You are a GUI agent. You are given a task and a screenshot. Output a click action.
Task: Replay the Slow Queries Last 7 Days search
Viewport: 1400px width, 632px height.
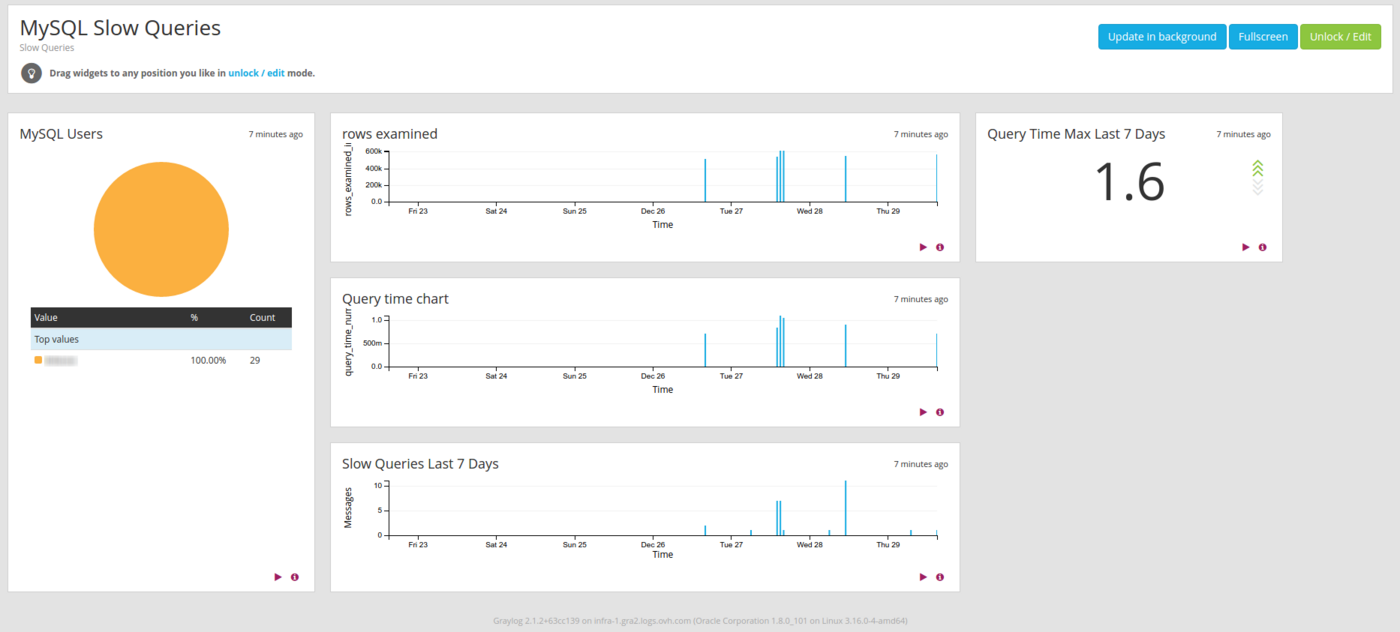pyautogui.click(x=922, y=576)
